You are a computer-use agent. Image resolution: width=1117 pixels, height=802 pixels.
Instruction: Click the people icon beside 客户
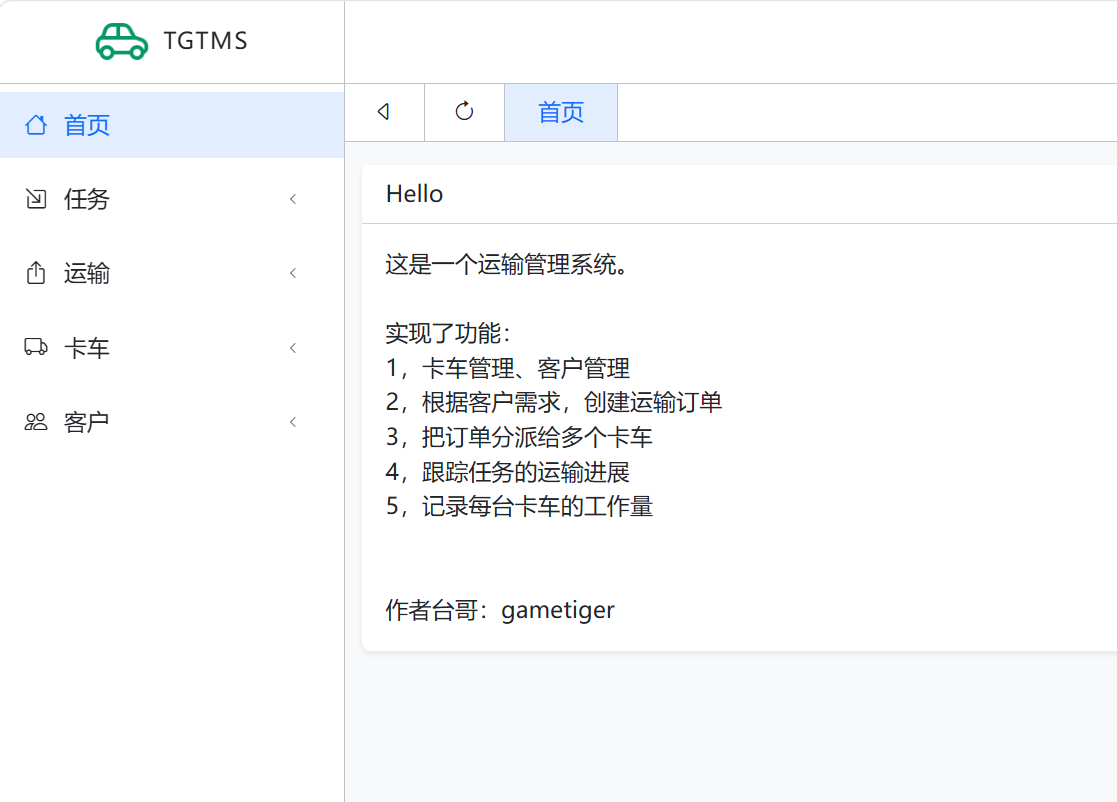[x=36, y=422]
